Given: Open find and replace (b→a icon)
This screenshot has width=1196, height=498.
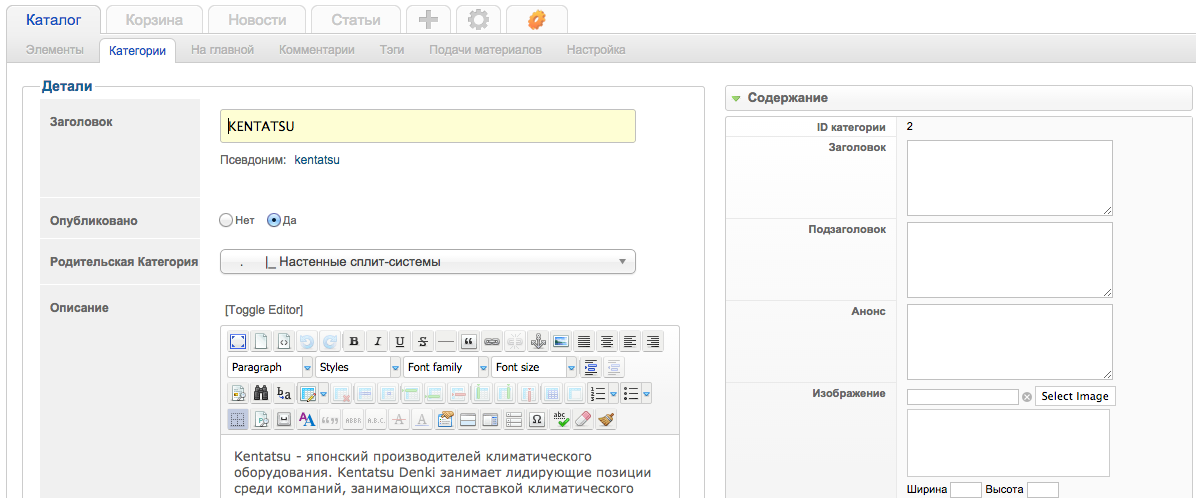Looking at the screenshot, I should tap(284, 394).
